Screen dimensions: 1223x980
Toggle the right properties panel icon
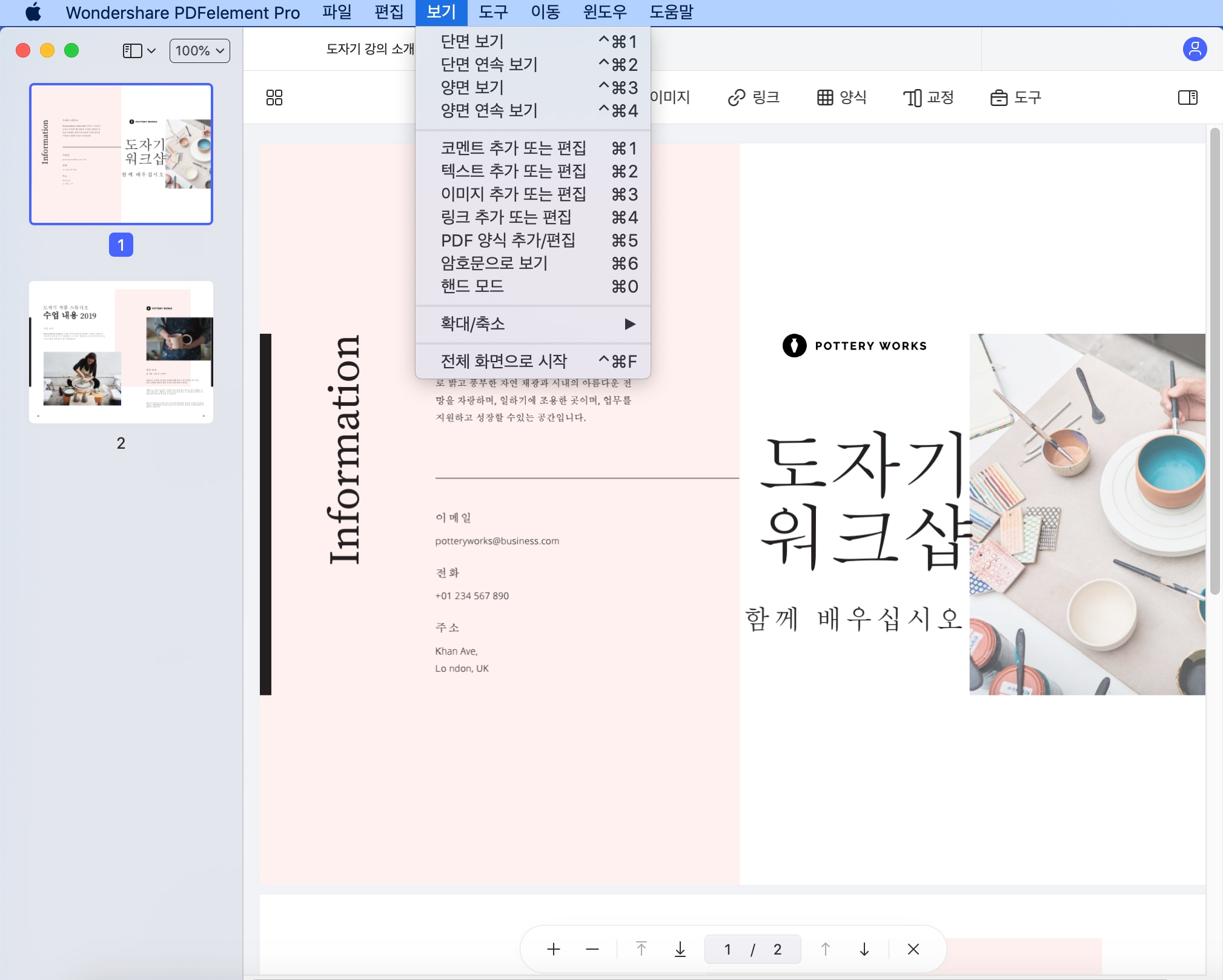(1187, 98)
